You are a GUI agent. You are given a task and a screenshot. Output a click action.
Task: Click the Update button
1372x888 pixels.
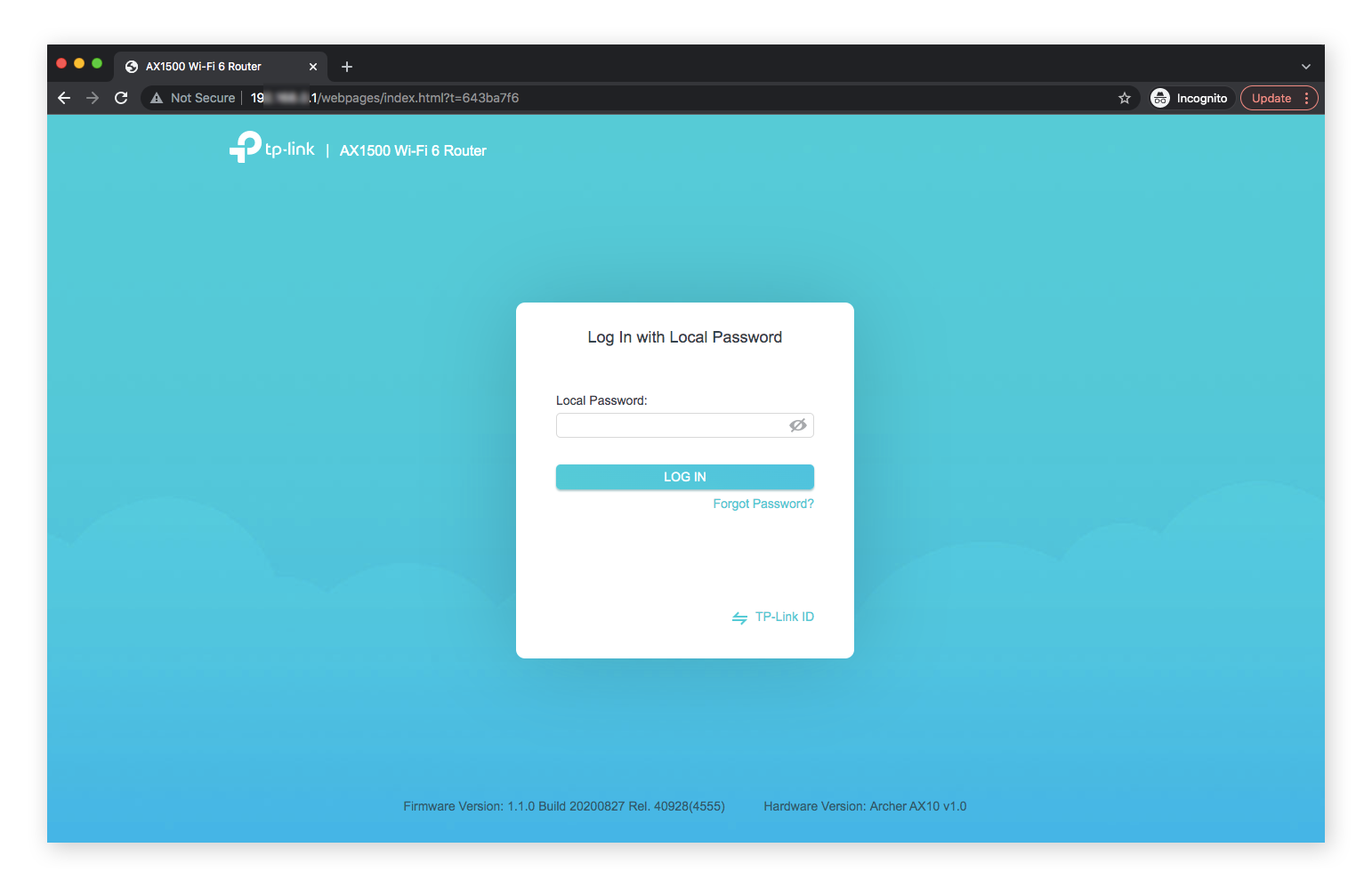(x=1271, y=98)
